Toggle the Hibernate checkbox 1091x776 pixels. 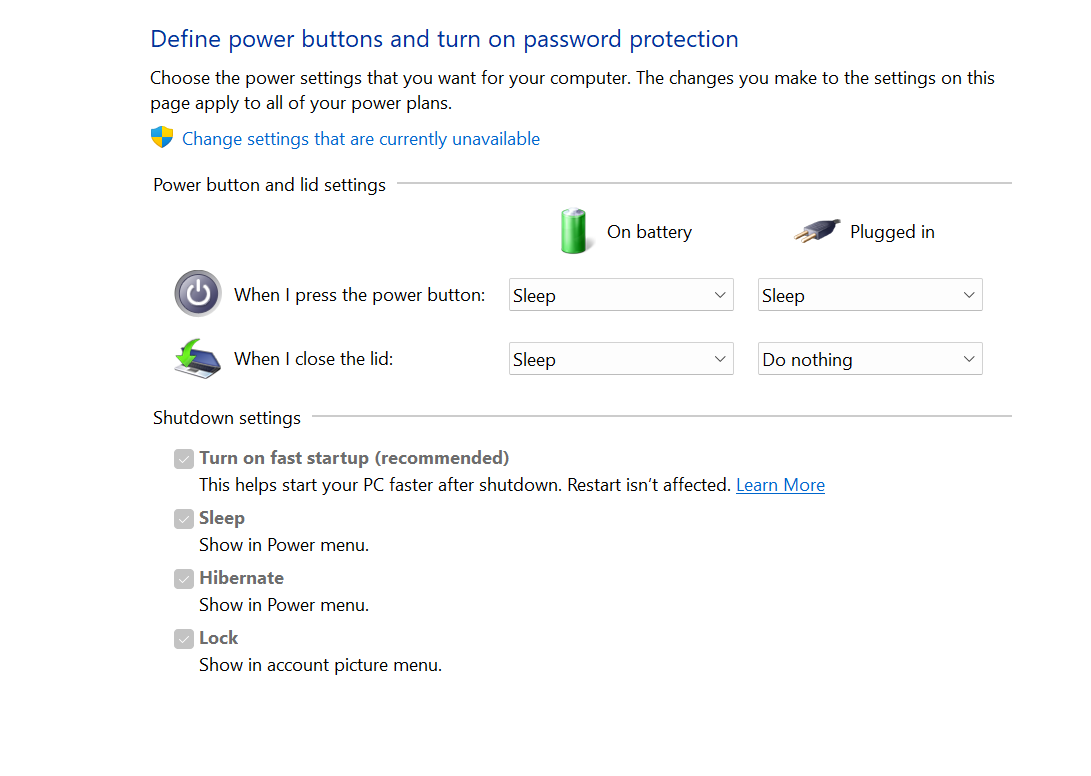183,579
